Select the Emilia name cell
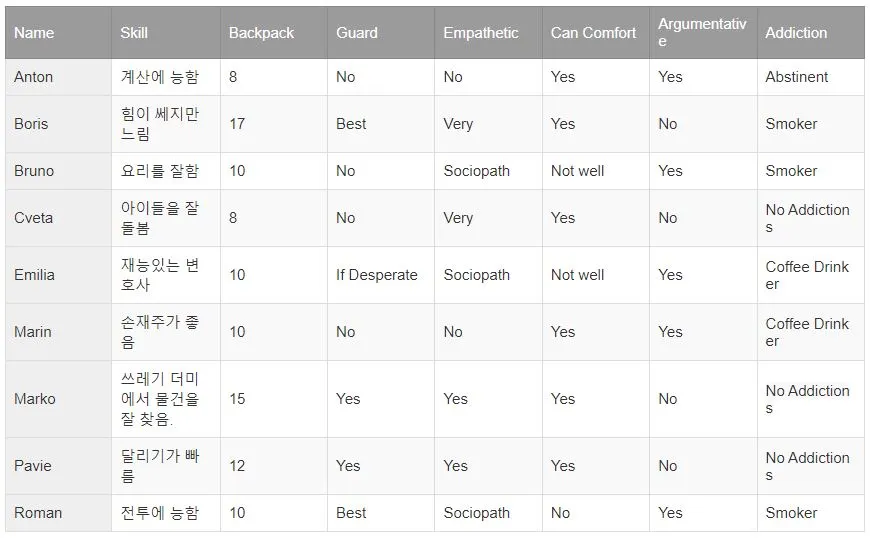Viewport: 870px width, 538px height. point(34,275)
